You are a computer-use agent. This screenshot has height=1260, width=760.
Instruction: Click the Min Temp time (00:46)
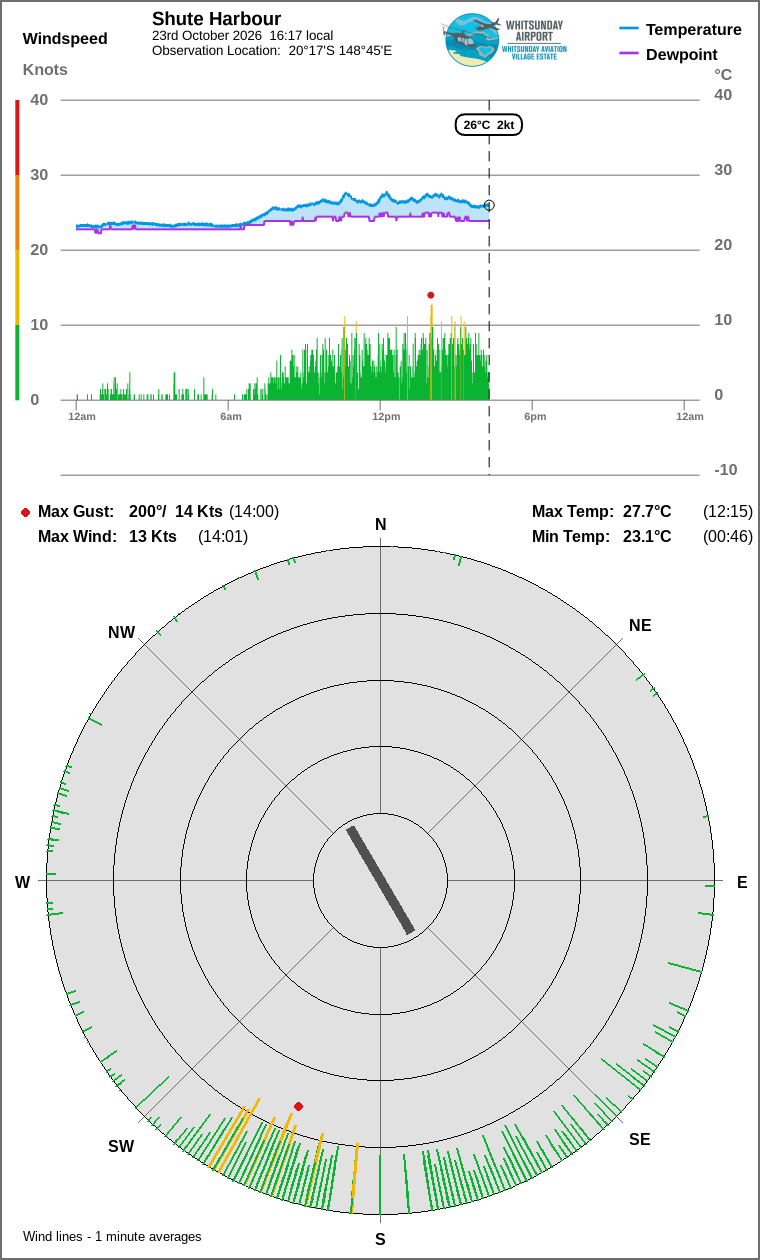728,537
